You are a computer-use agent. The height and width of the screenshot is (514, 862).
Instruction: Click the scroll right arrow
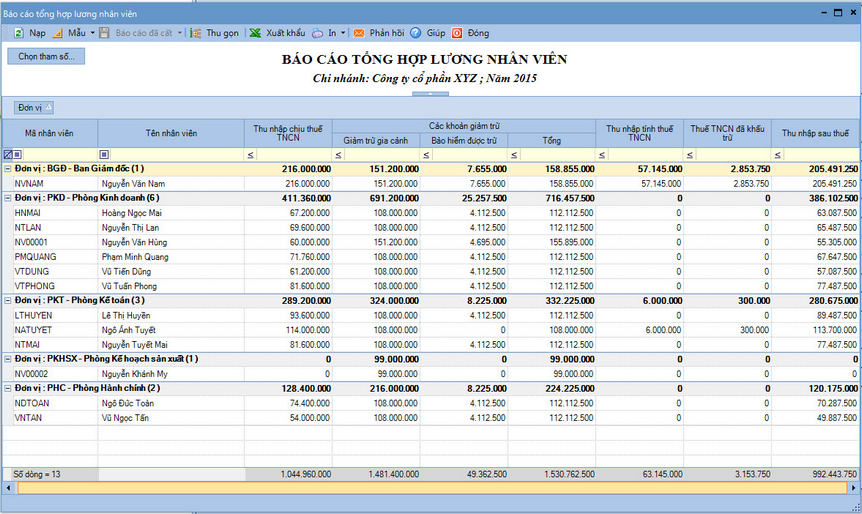(x=853, y=488)
